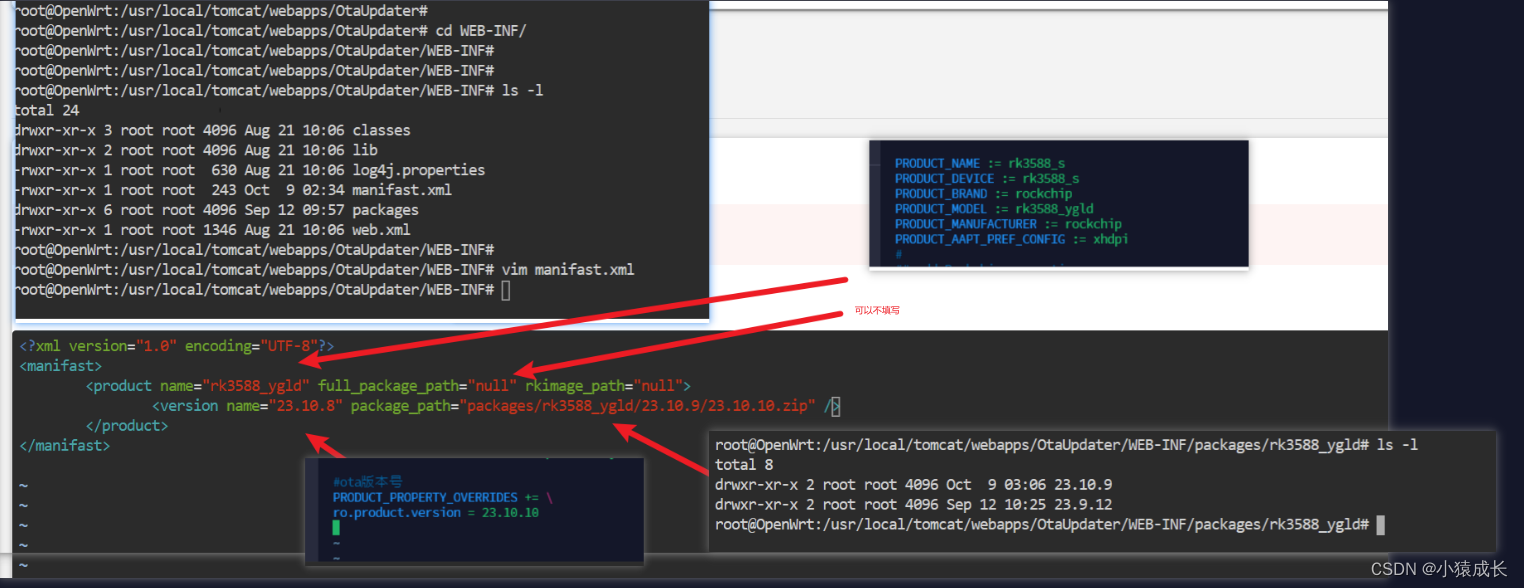
Task: Click "ro.product.version = 23.10.10" line
Action: click(436, 512)
